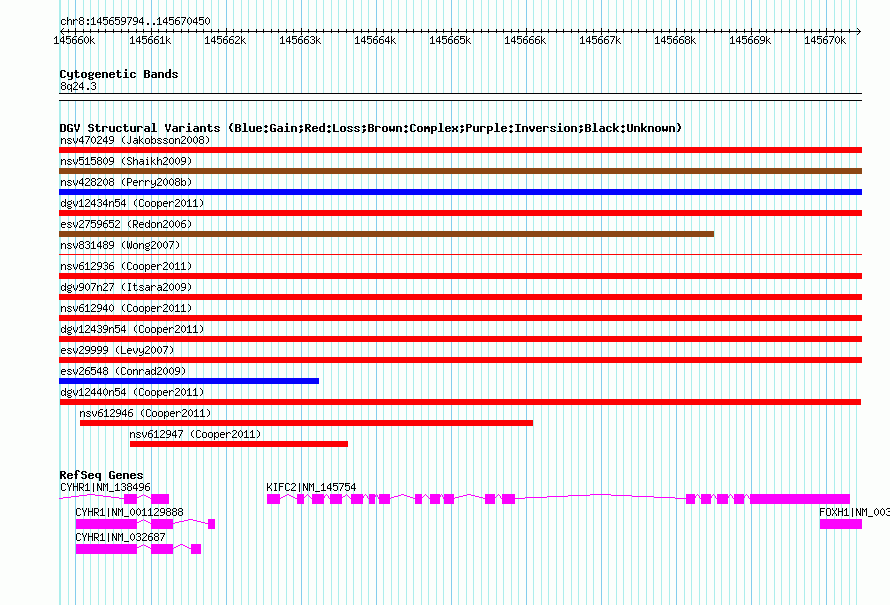Open the CYHR1|NM_032687 gene label
The width and height of the screenshot is (890, 605).
pos(120,537)
